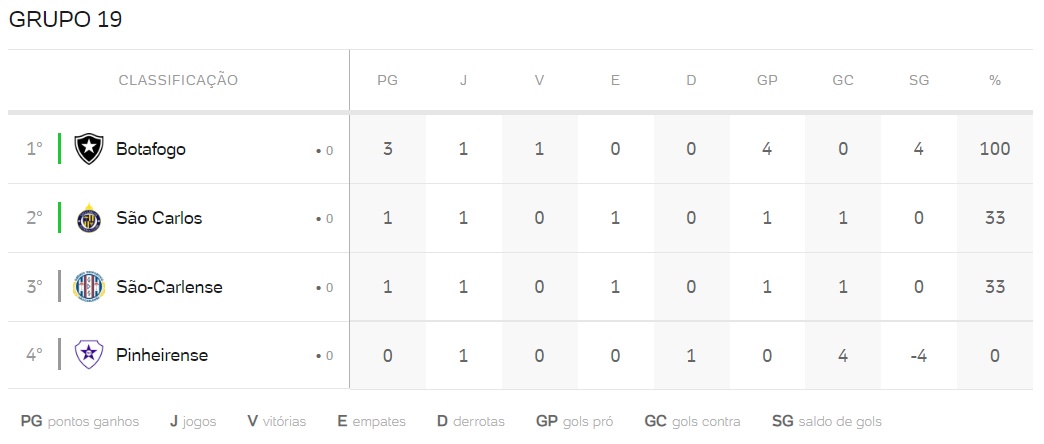
Task: Click Botafogo's 100 percent cell
Action: tap(995, 149)
